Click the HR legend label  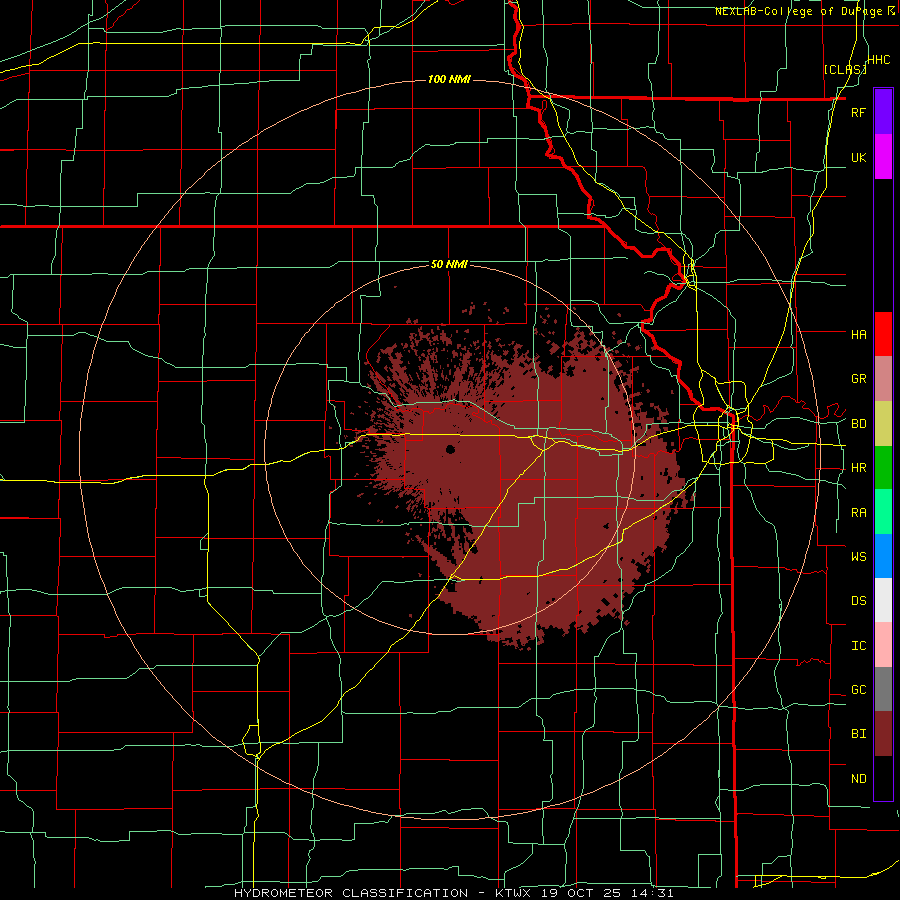tap(858, 468)
